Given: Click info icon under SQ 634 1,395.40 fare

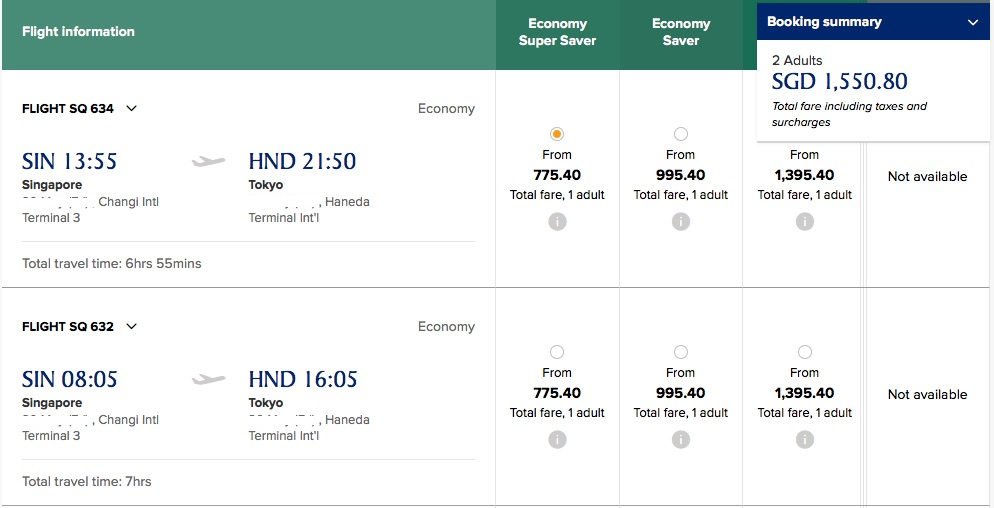Looking at the screenshot, I should 805,222.
